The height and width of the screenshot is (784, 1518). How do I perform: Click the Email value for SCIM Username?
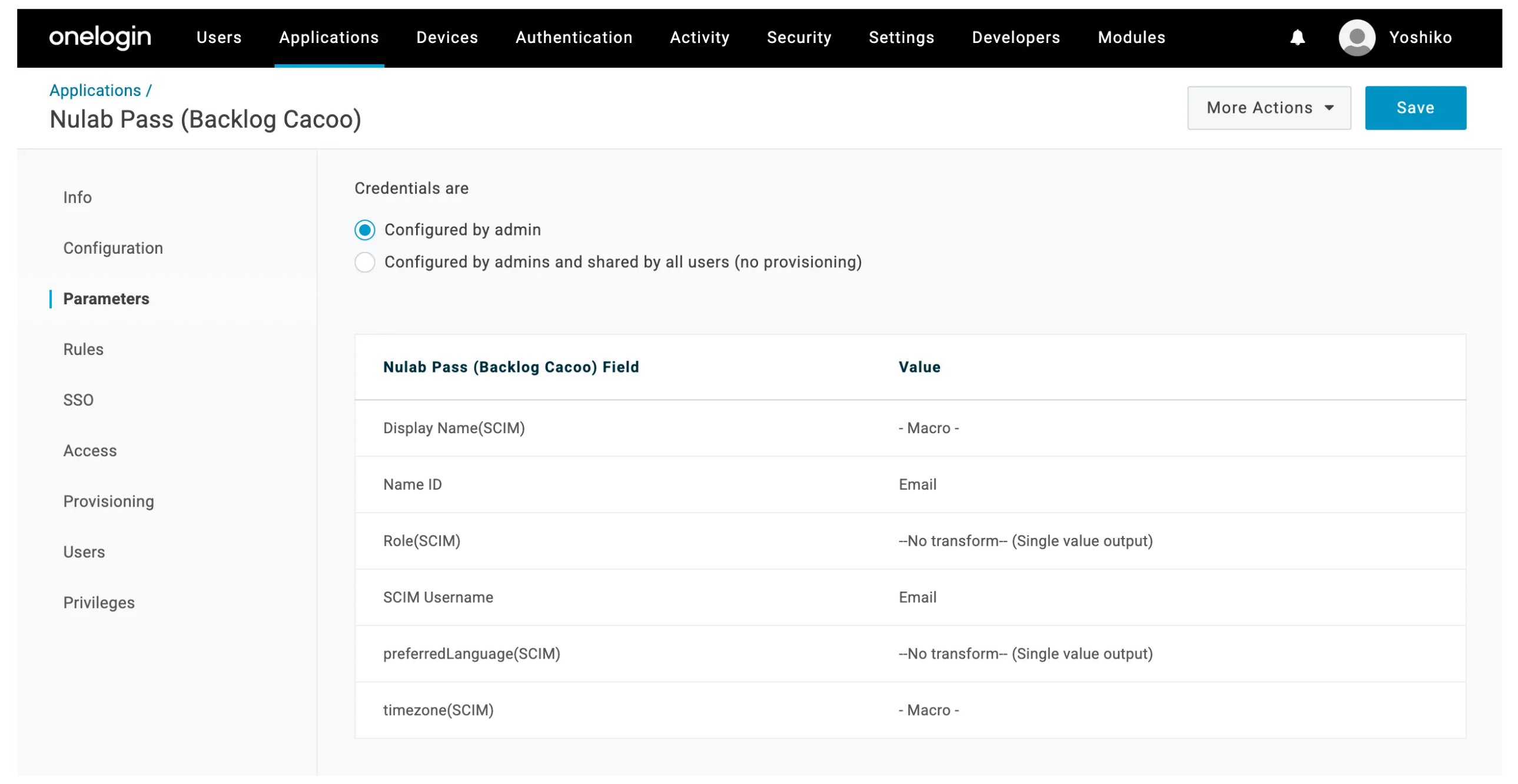[x=918, y=598]
